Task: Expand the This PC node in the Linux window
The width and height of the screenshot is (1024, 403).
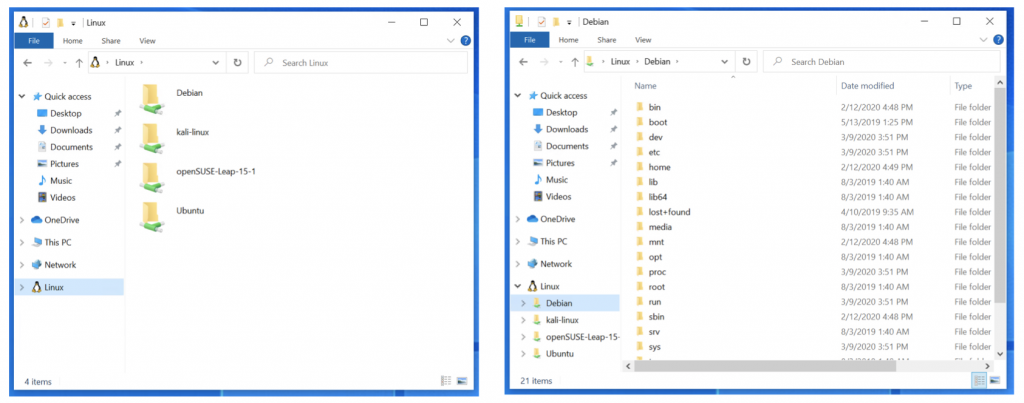Action: pyautogui.click(x=22, y=242)
